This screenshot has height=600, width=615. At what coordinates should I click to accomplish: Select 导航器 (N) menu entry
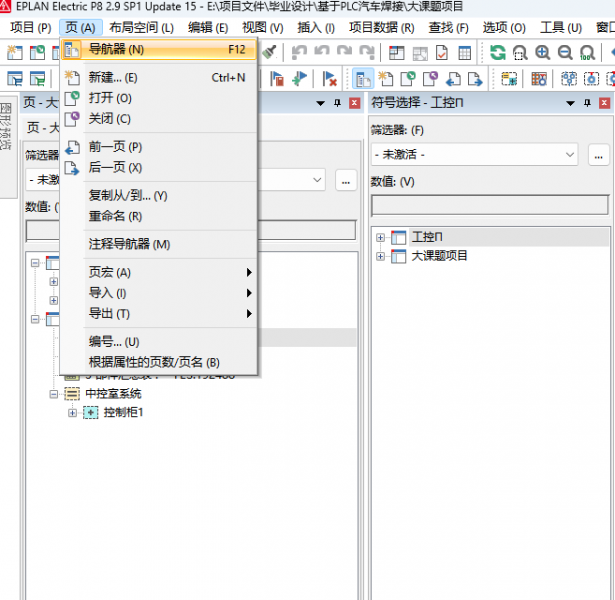click(159, 49)
